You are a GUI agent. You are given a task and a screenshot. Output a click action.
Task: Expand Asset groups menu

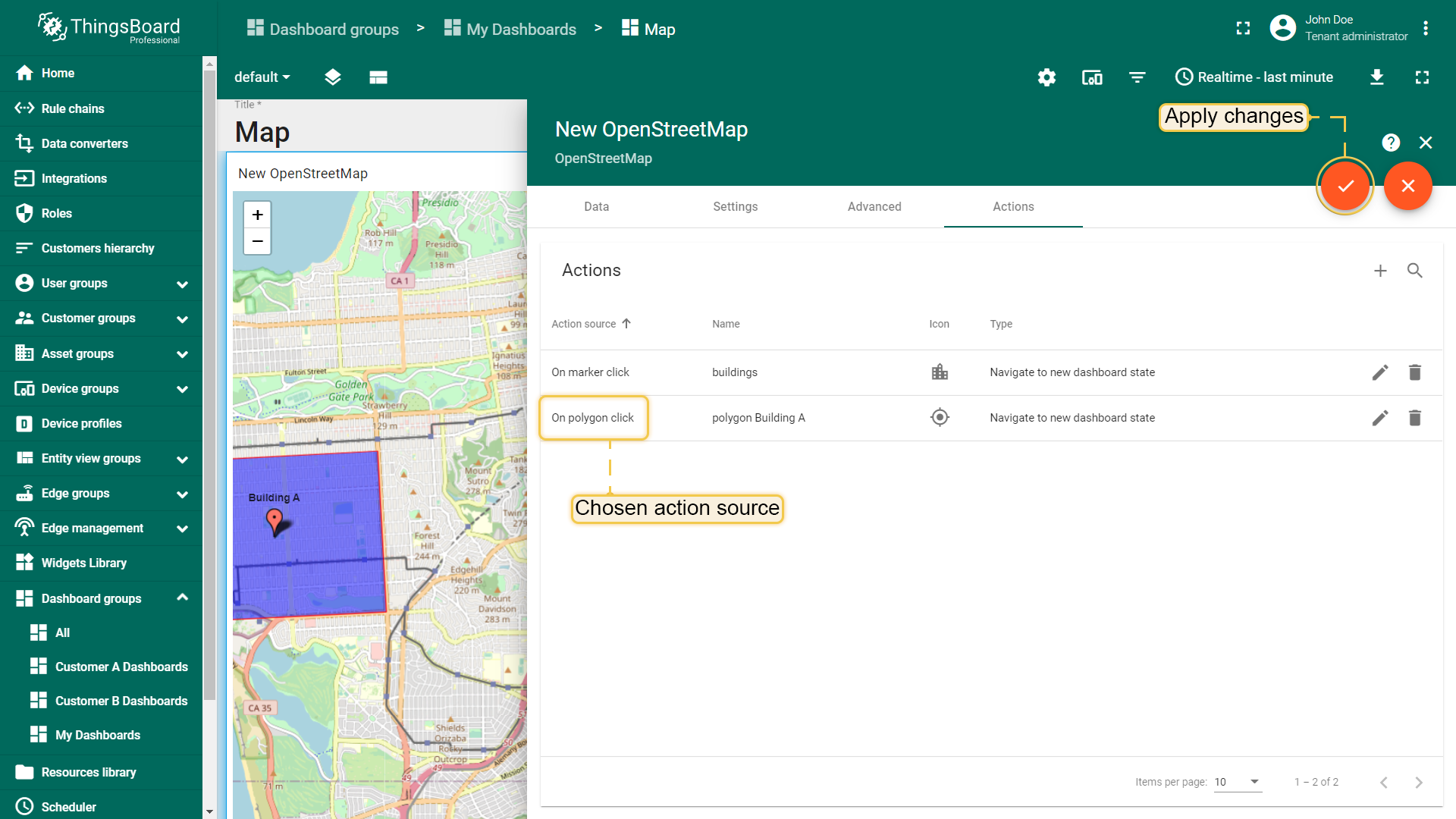[x=182, y=354]
